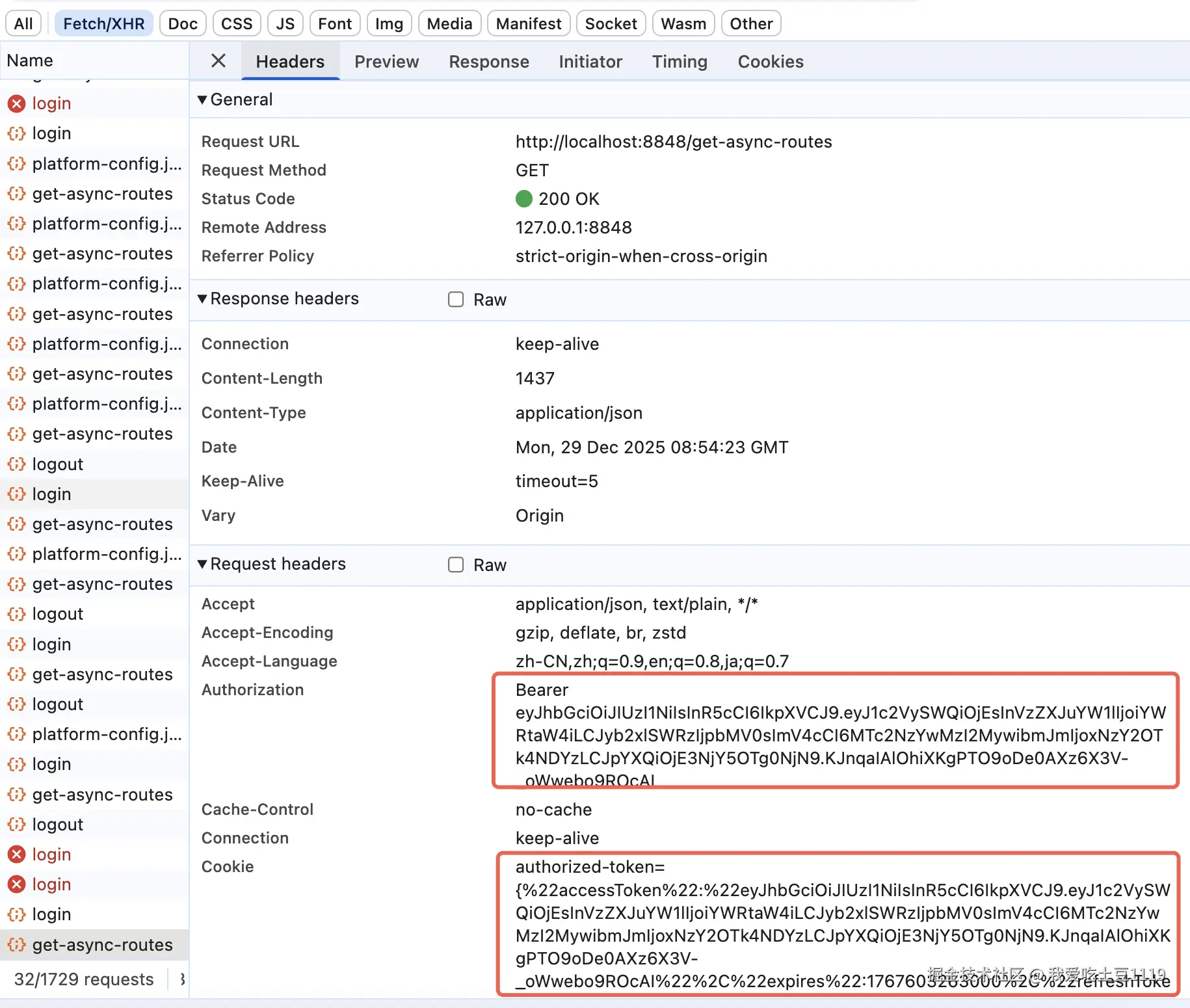Viewport: 1190px width, 1008px height.
Task: Click the Authorization header label
Action: (x=253, y=690)
